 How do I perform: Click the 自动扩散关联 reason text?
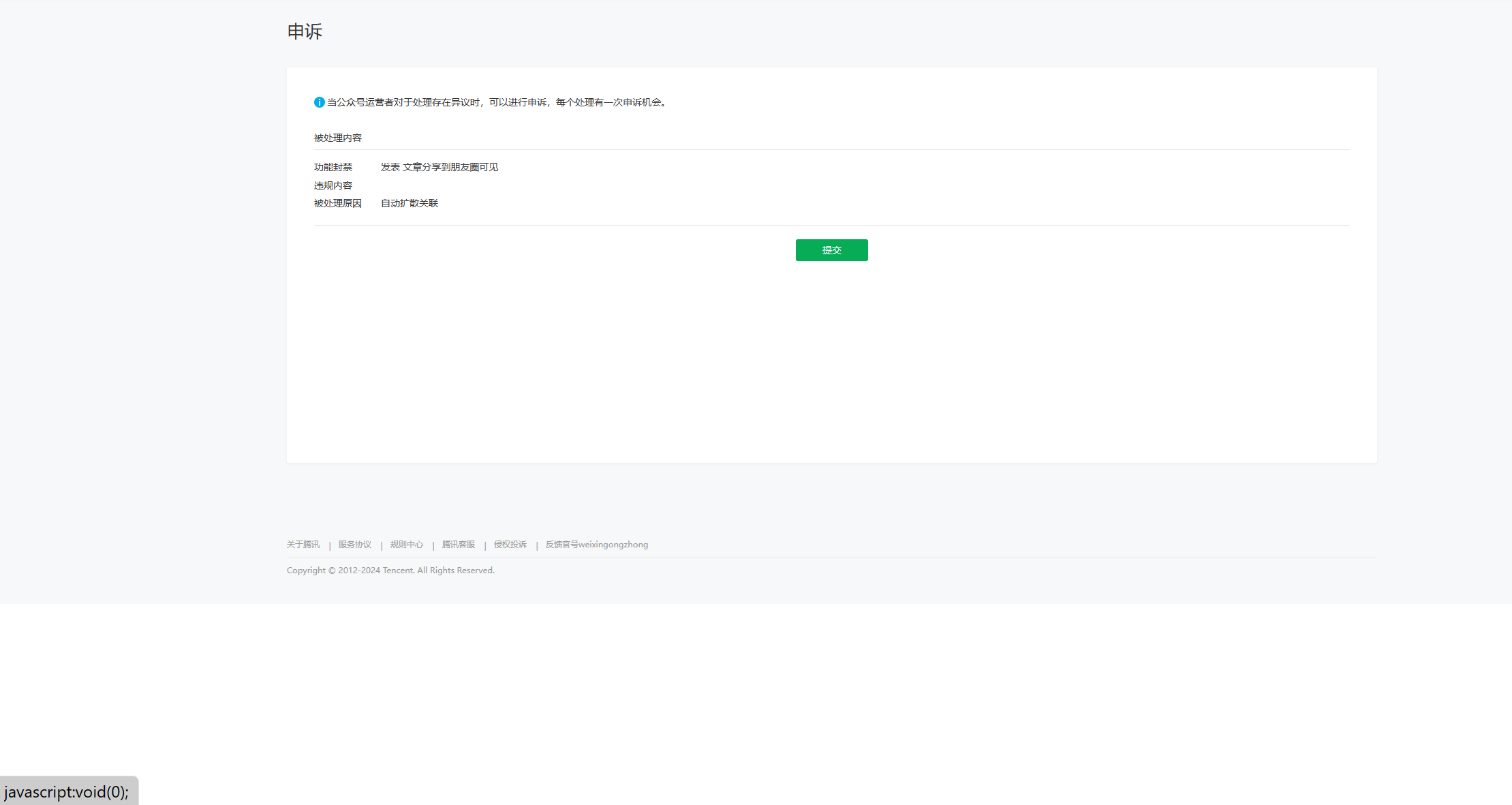pos(409,203)
